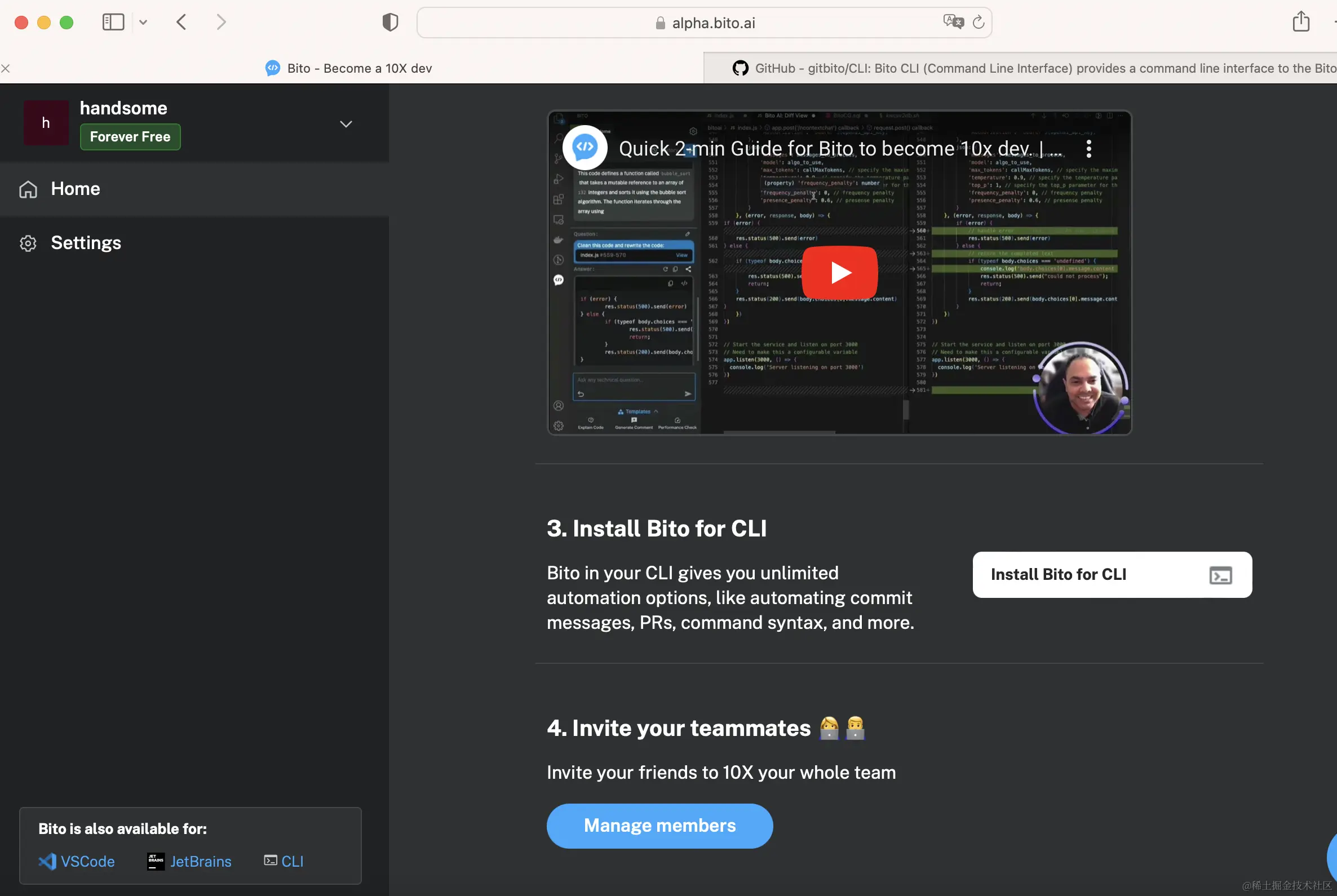Close the tab with the X icon
This screenshot has height=896, width=1337.
tap(6, 69)
